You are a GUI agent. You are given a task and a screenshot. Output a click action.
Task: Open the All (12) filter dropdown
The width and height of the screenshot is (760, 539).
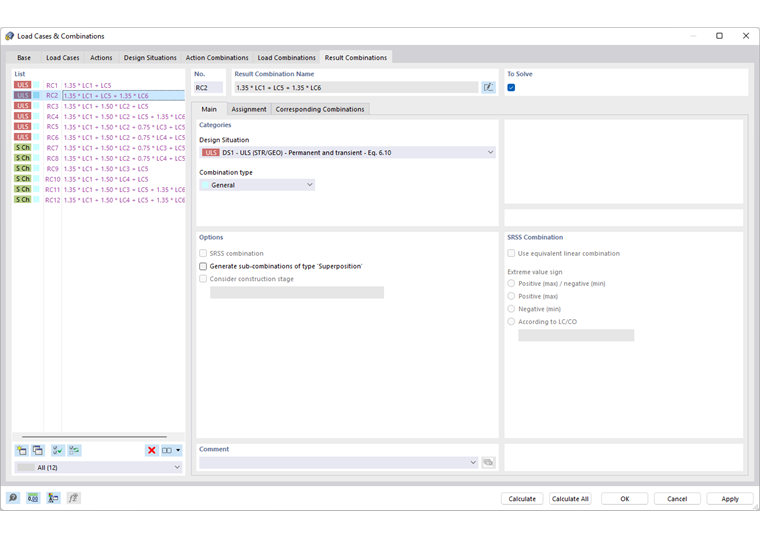click(99, 467)
